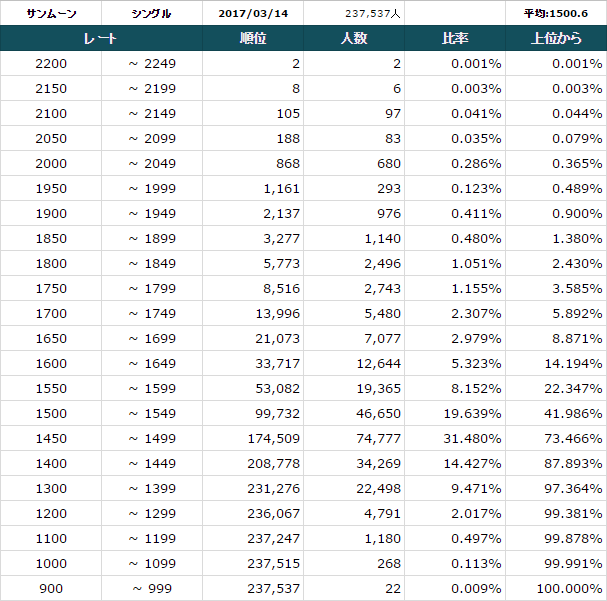607x601 pixels.
Task: Click rank value 868 in 2000 row
Action: pos(253,163)
